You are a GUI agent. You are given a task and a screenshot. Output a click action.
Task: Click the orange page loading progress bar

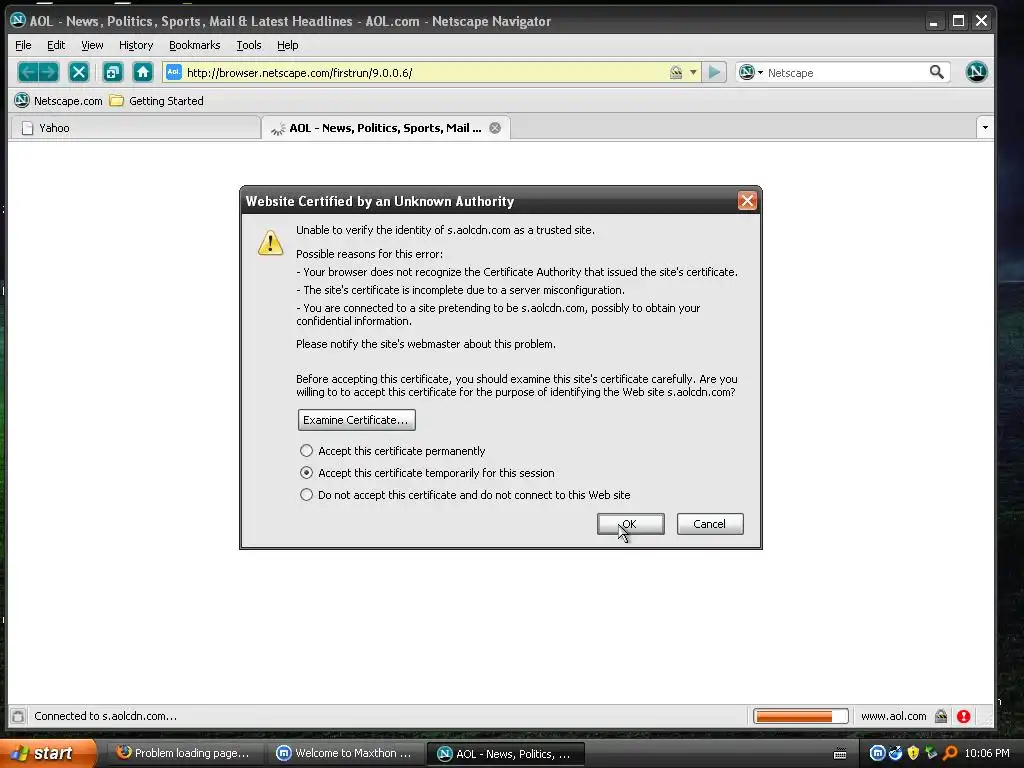(x=801, y=716)
